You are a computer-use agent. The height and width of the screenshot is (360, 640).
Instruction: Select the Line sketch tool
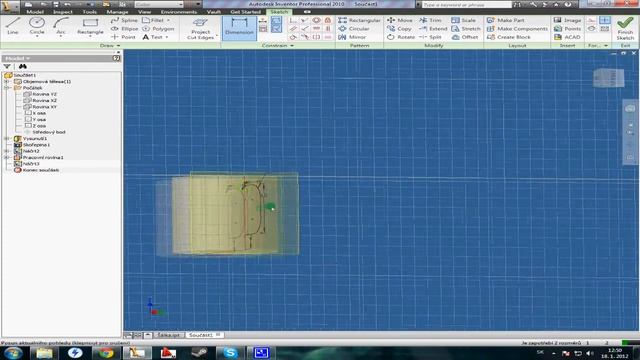point(13,26)
